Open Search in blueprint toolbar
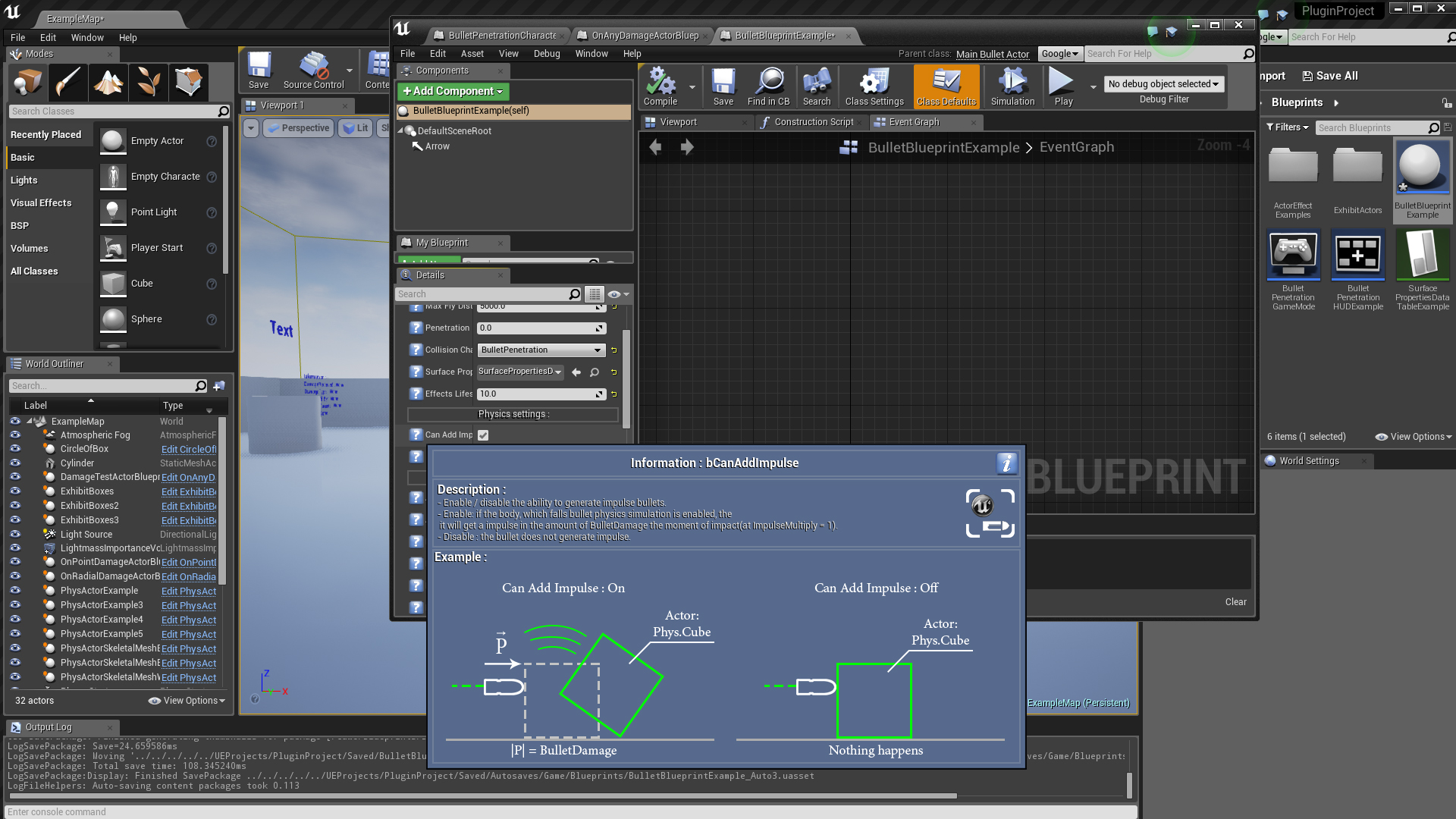Image resolution: width=1456 pixels, height=819 pixels. tap(817, 86)
